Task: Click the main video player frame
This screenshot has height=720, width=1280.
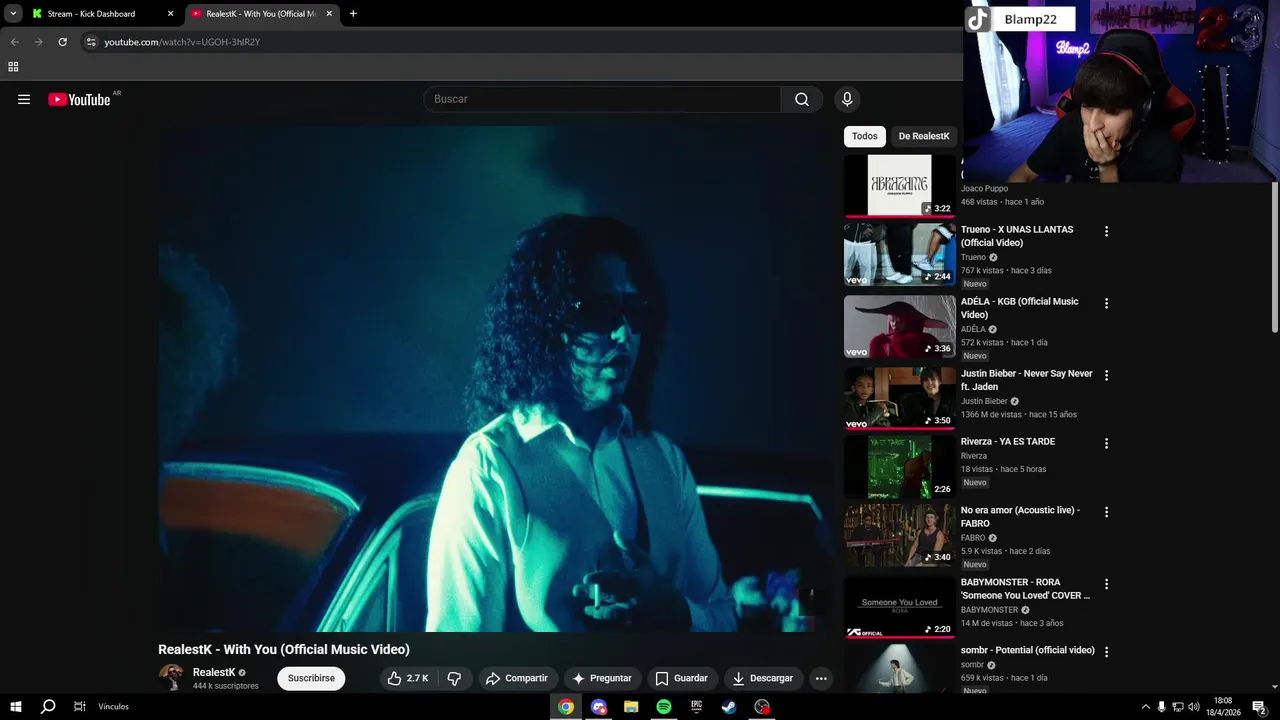Action: [x=495, y=379]
